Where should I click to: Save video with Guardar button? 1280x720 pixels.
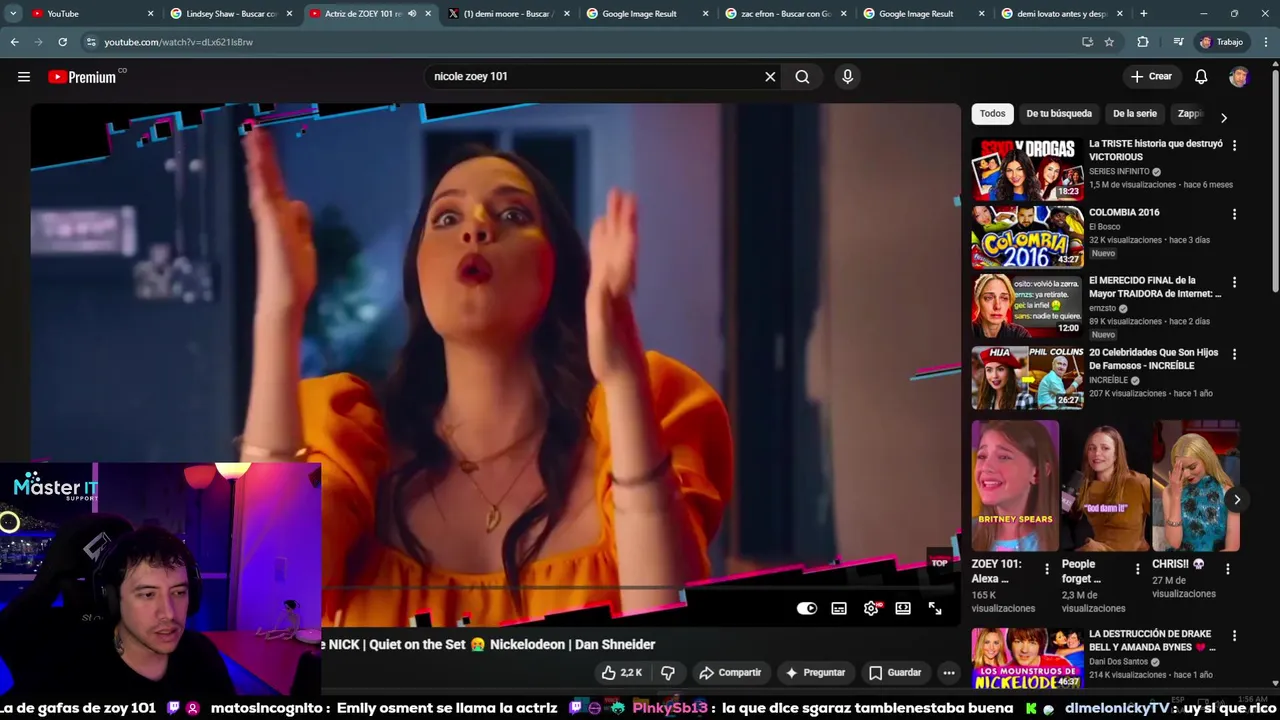pyautogui.click(x=894, y=672)
